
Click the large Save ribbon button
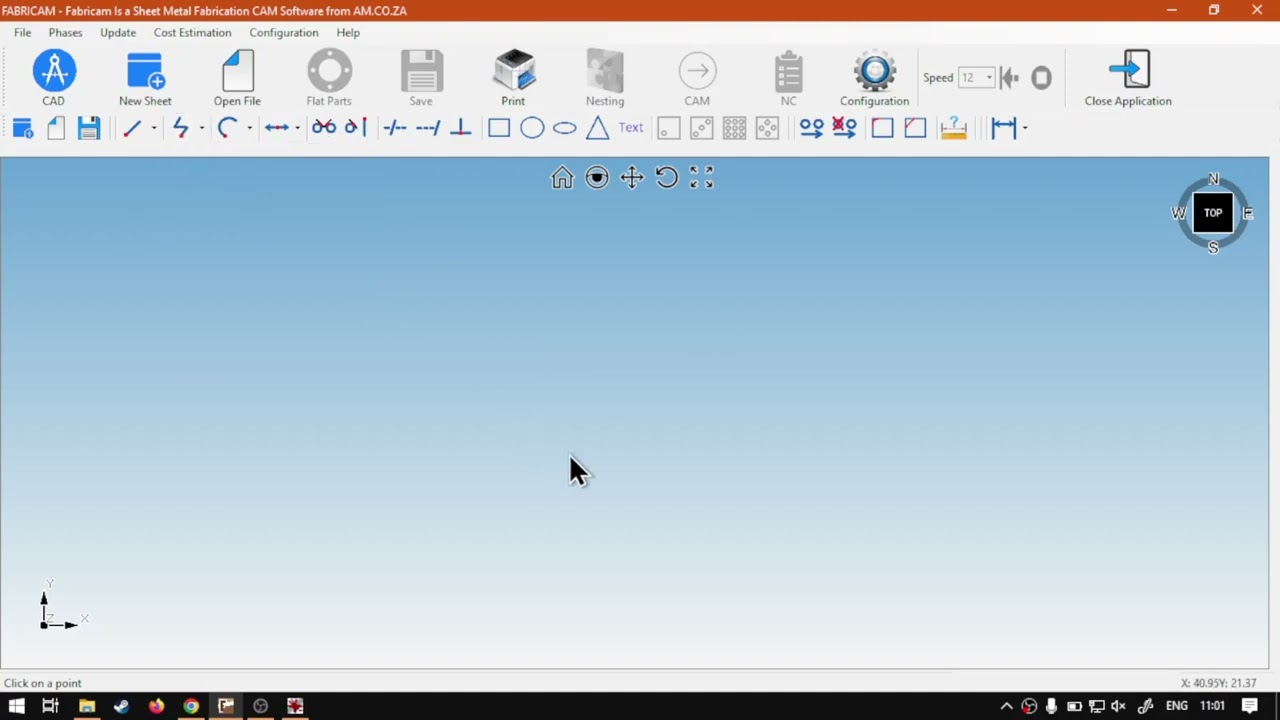pos(421,78)
